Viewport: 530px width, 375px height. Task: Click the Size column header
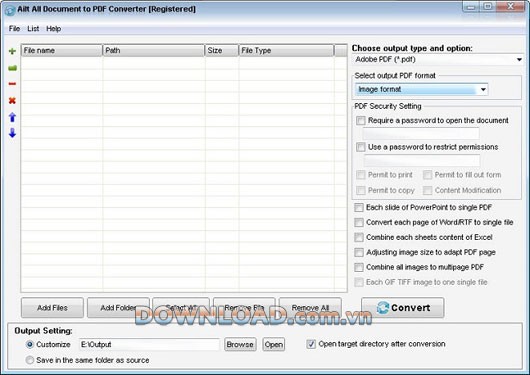pyautogui.click(x=222, y=50)
